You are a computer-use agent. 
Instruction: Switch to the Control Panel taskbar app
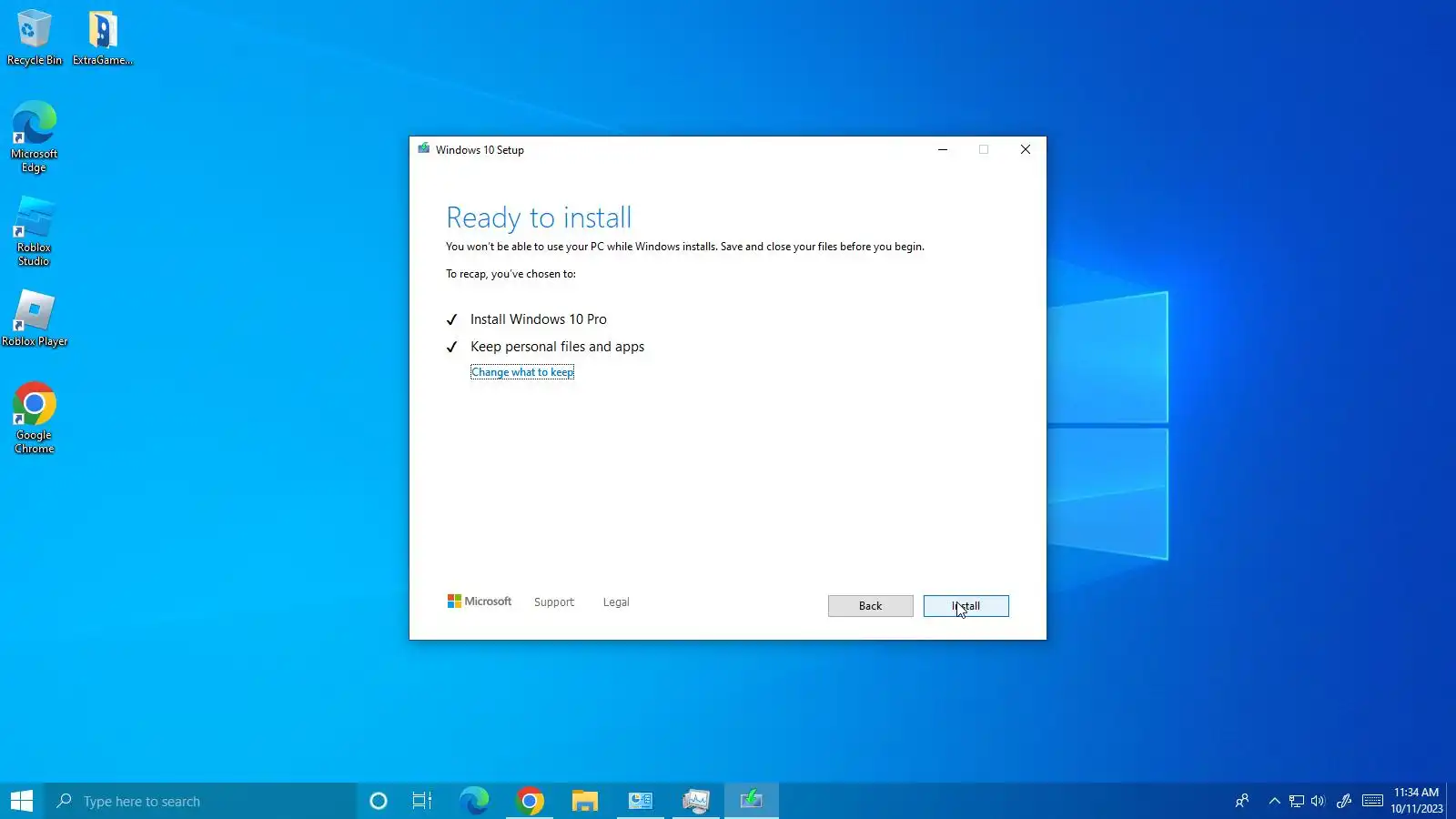click(x=641, y=801)
